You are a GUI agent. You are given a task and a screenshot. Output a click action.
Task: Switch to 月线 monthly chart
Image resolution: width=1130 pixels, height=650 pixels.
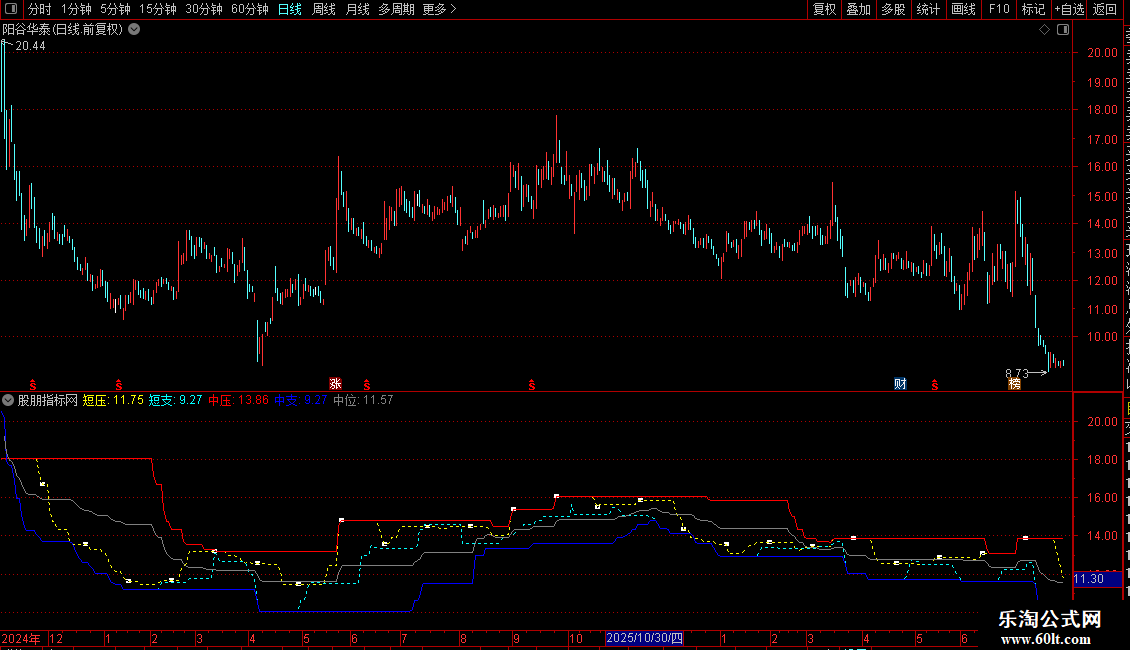[357, 9]
